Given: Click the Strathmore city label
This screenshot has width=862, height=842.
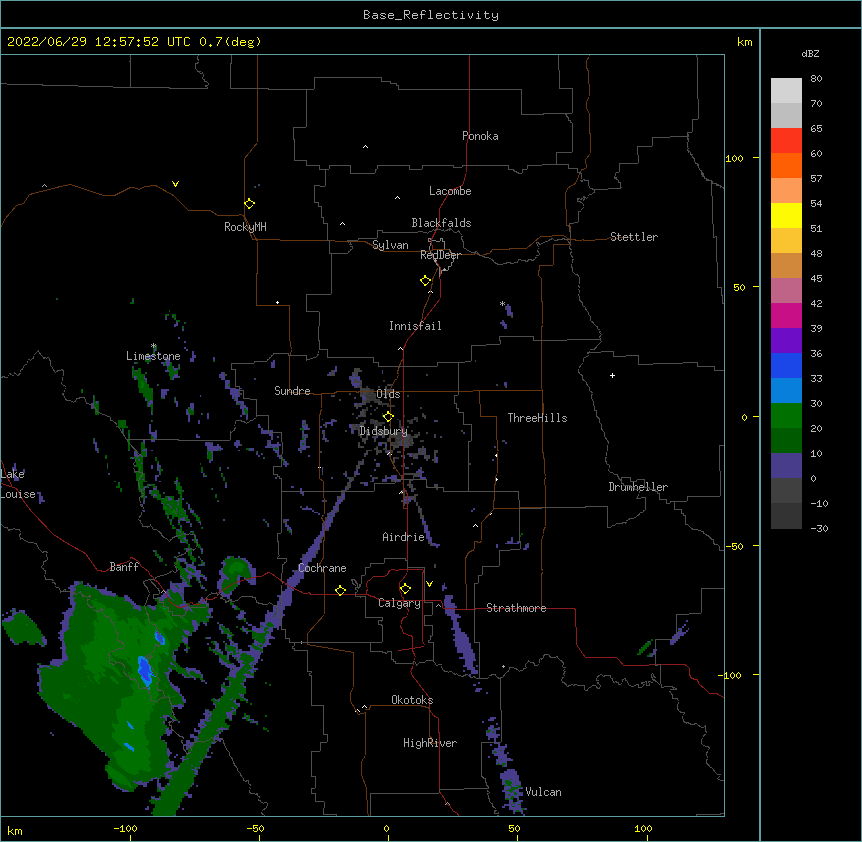Looking at the screenshot, I should point(516,608).
